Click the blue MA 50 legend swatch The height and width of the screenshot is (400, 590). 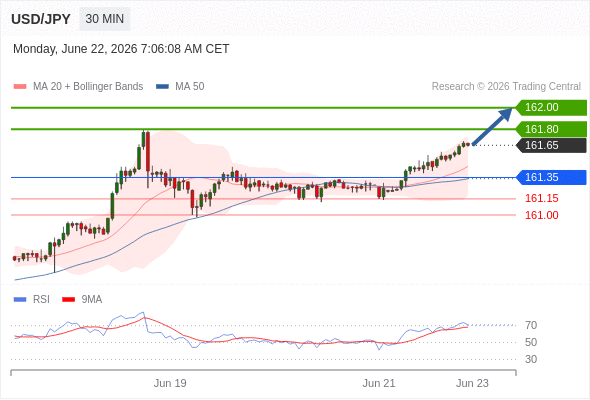point(162,87)
